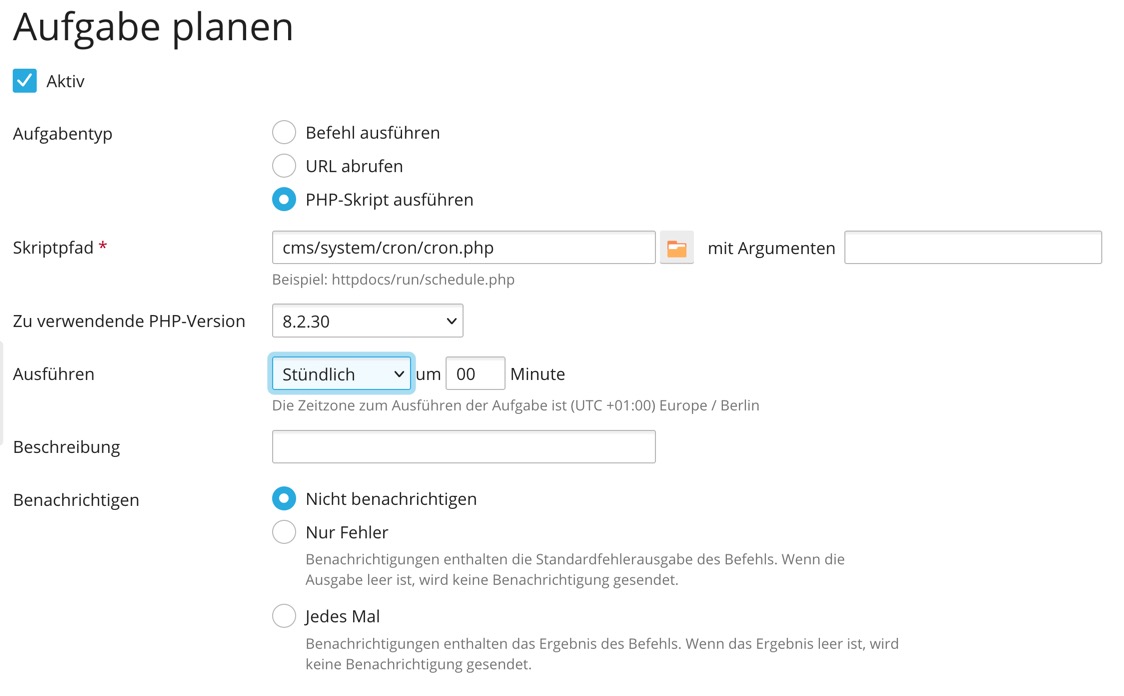Open the folder browser for script path
This screenshot has width=1124, height=696.
pos(677,248)
